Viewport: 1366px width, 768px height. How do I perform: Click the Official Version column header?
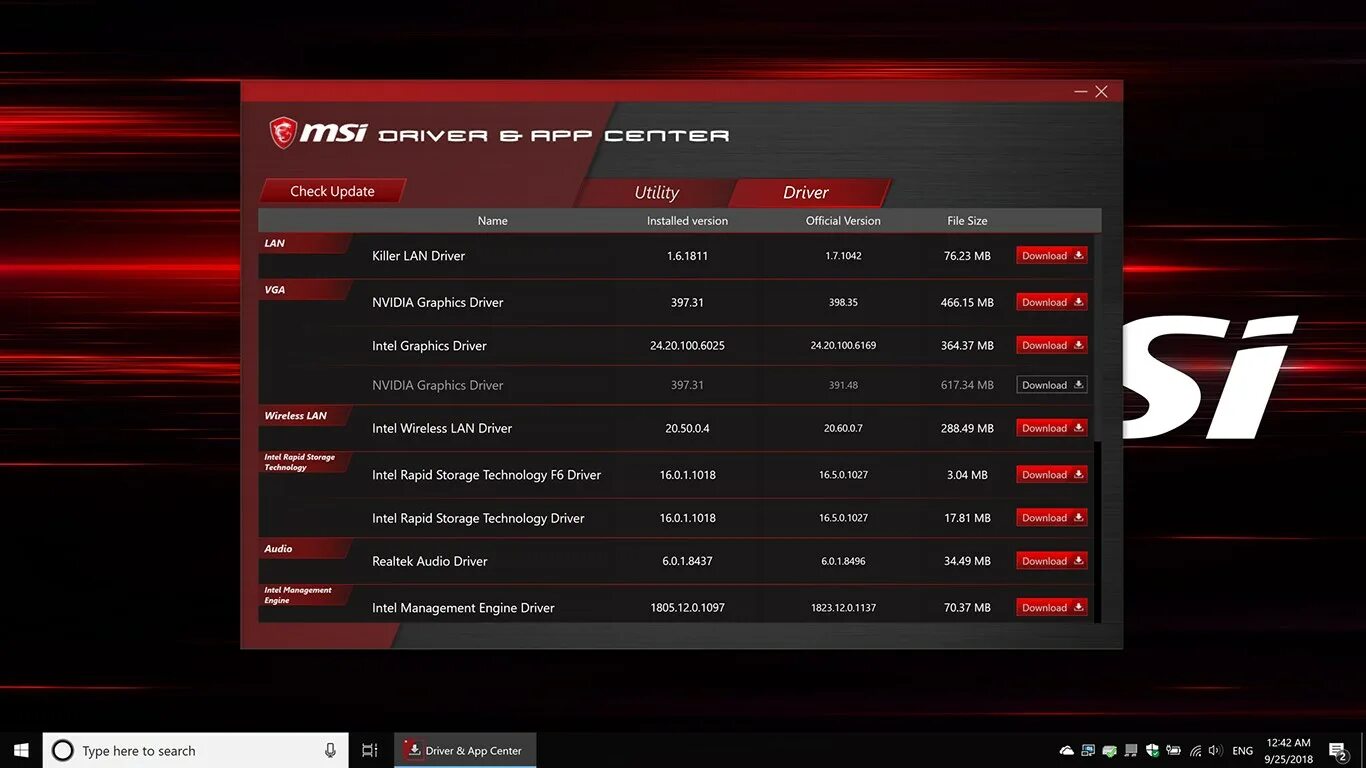point(843,221)
